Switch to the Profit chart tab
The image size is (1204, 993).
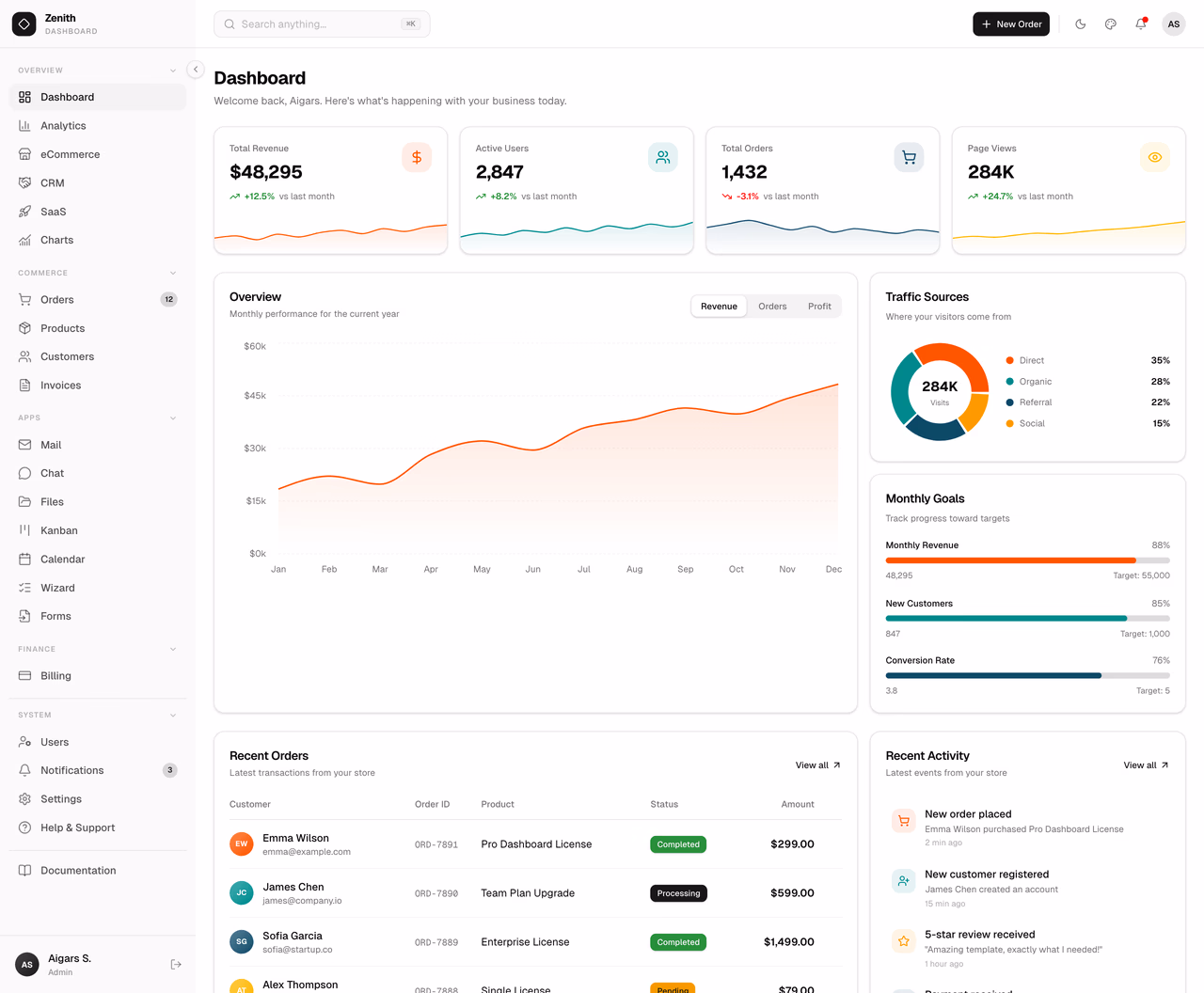(x=819, y=307)
